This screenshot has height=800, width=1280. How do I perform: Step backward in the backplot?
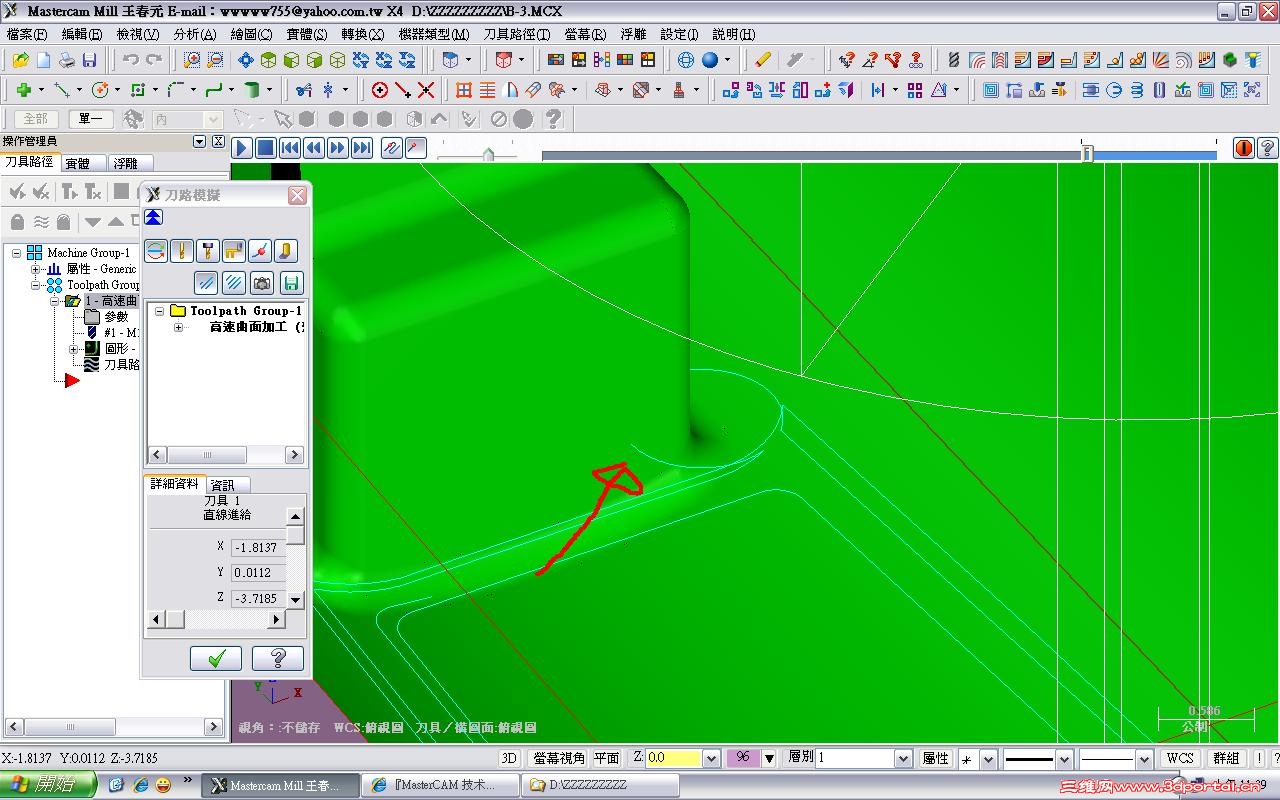(x=314, y=148)
